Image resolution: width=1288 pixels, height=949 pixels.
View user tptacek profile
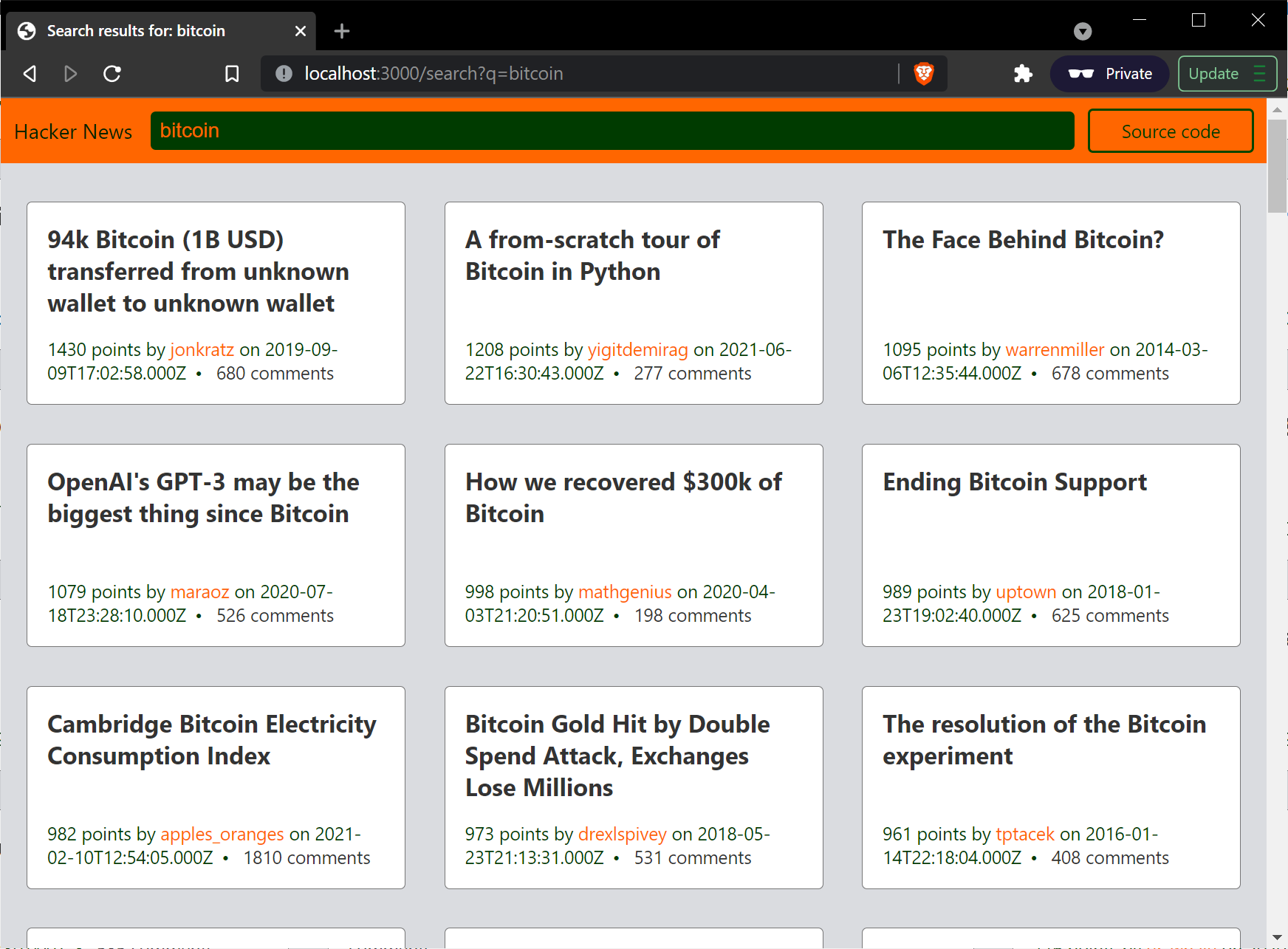1025,834
